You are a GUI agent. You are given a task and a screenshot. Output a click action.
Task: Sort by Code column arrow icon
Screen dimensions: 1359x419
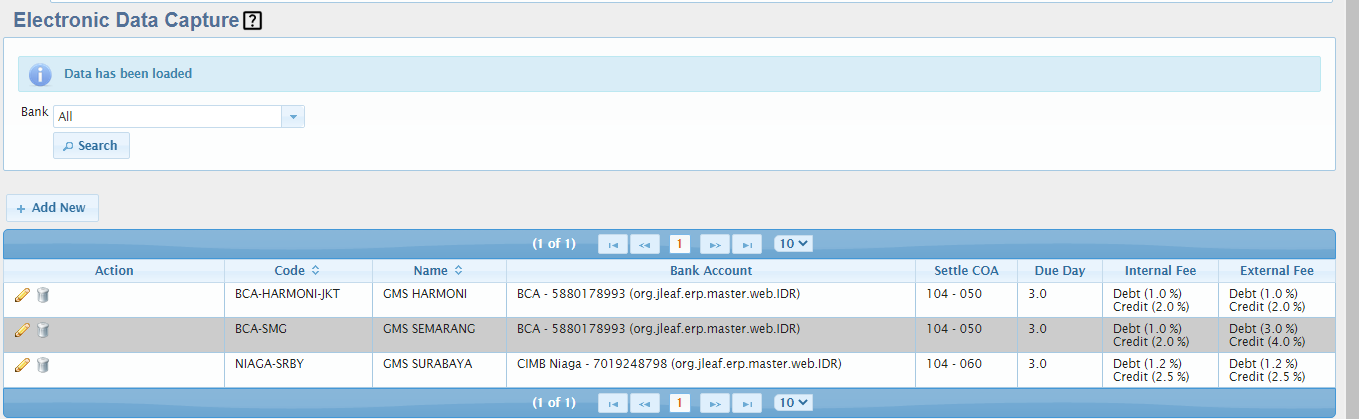click(316, 271)
